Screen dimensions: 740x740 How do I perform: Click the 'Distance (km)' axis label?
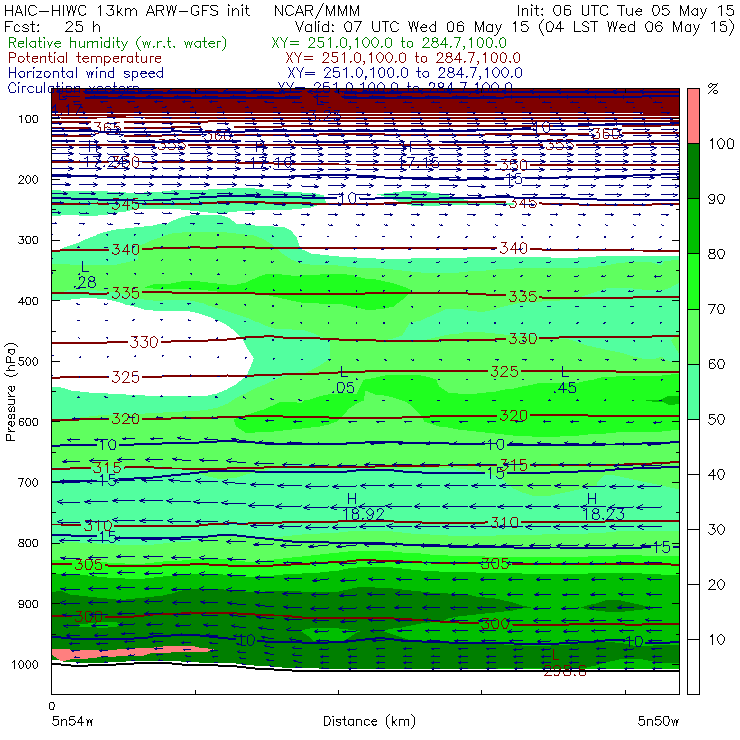click(369, 721)
